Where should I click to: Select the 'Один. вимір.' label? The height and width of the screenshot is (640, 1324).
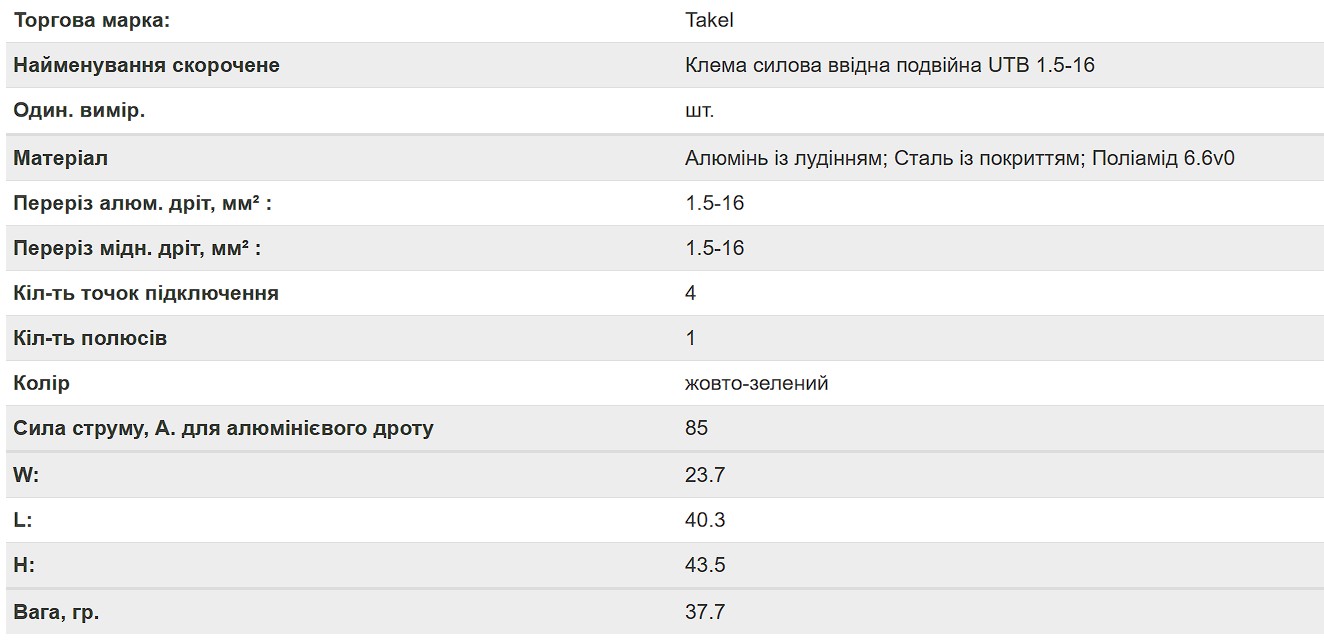click(79, 110)
